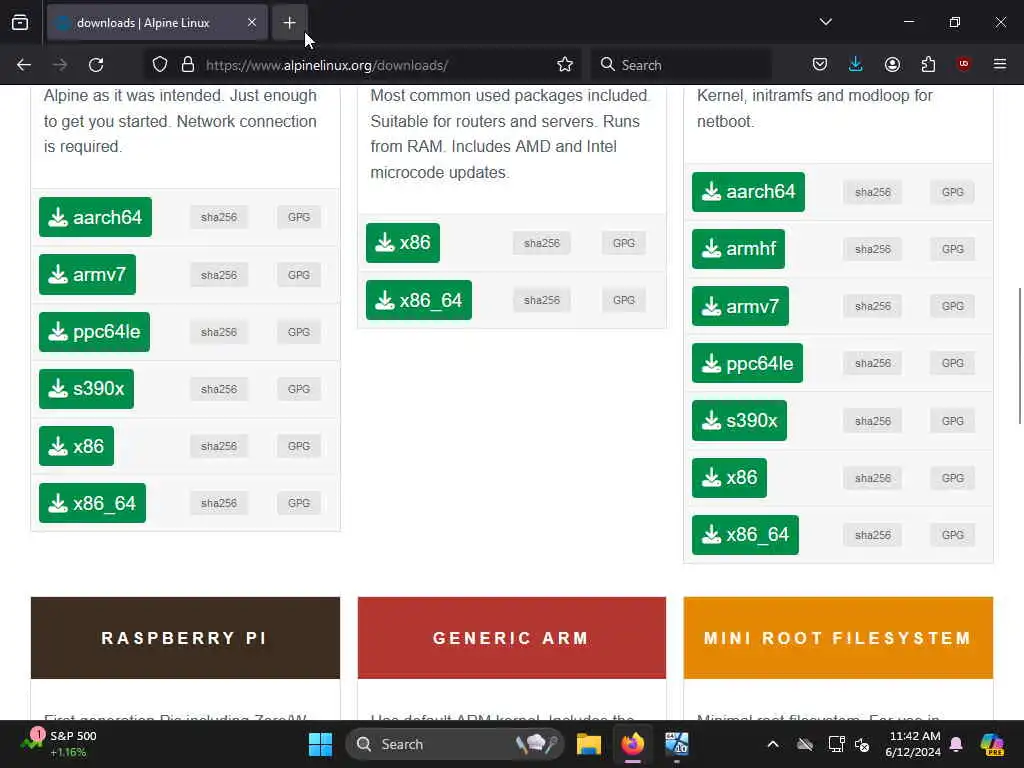Download x86 image in middle column
This screenshot has height=768, width=1024.
403,243
